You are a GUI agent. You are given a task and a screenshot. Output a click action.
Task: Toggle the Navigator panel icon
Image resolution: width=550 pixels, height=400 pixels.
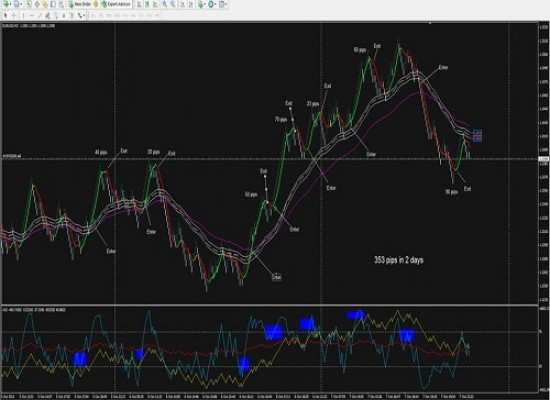45,4
